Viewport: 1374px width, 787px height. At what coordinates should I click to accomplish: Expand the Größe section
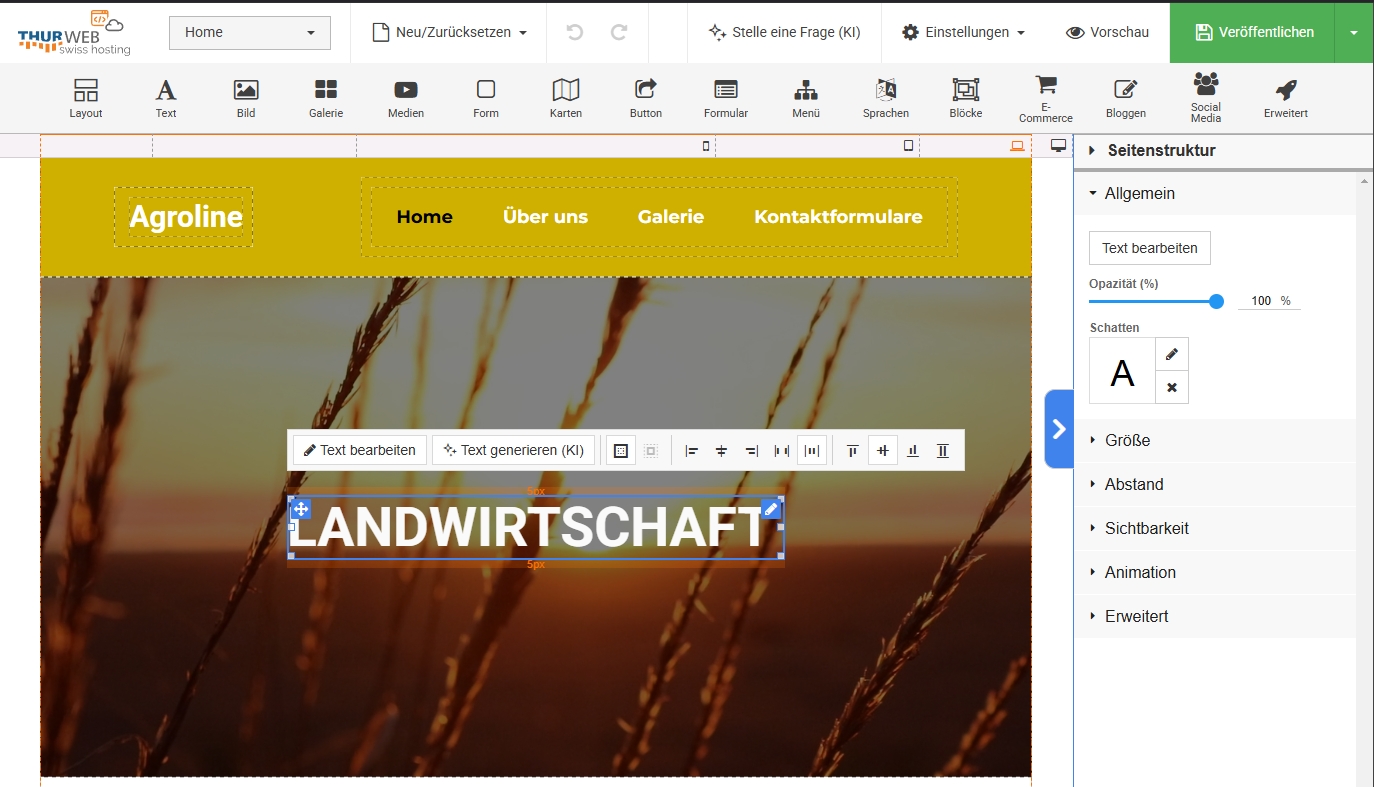click(1127, 440)
